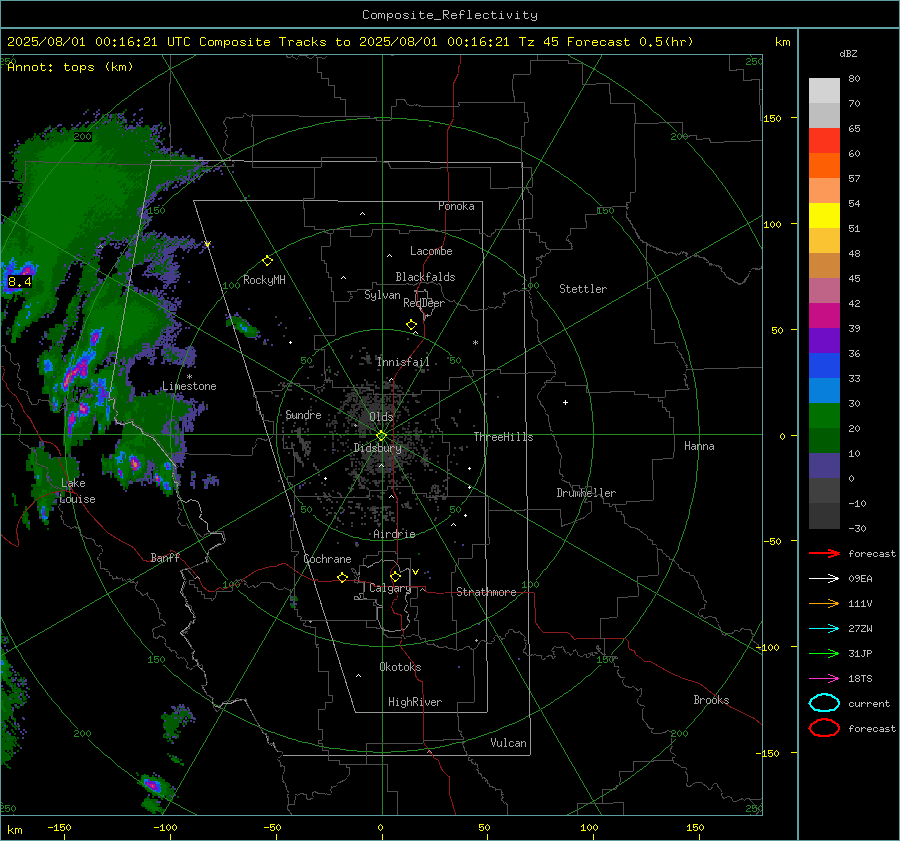Image resolution: width=900 pixels, height=841 pixels.
Task: Select the 42 dBZ magenta color swatch
Action: pyautogui.click(x=824, y=315)
